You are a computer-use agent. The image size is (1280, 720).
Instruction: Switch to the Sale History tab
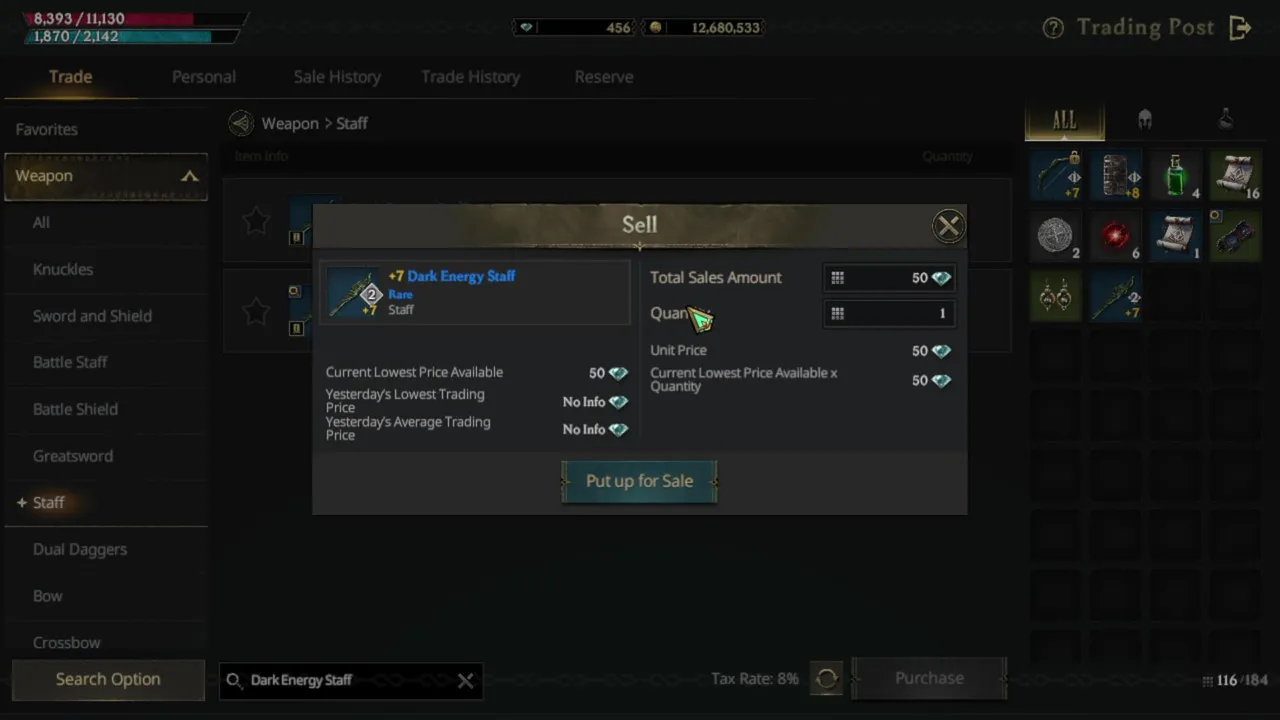[337, 77]
